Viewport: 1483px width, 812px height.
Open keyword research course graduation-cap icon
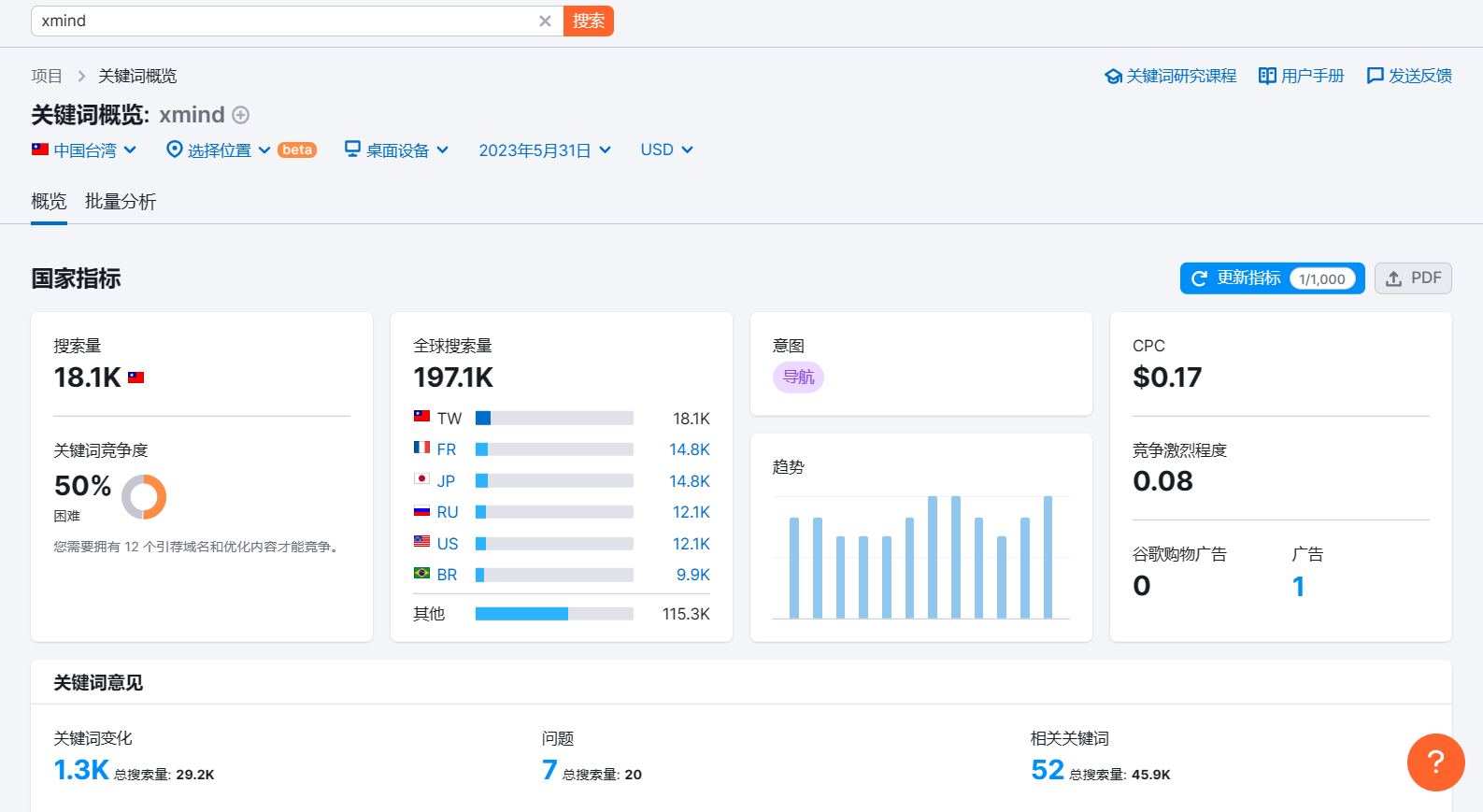(x=1113, y=76)
